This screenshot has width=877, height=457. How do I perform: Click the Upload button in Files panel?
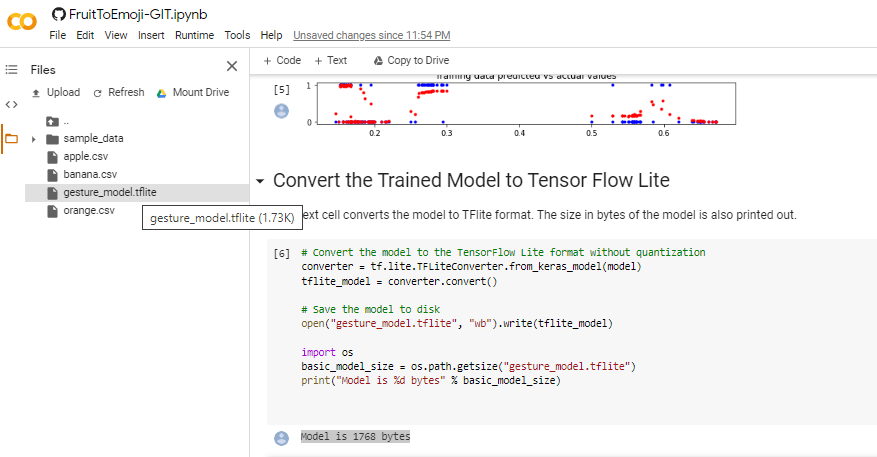pyautogui.click(x=56, y=92)
